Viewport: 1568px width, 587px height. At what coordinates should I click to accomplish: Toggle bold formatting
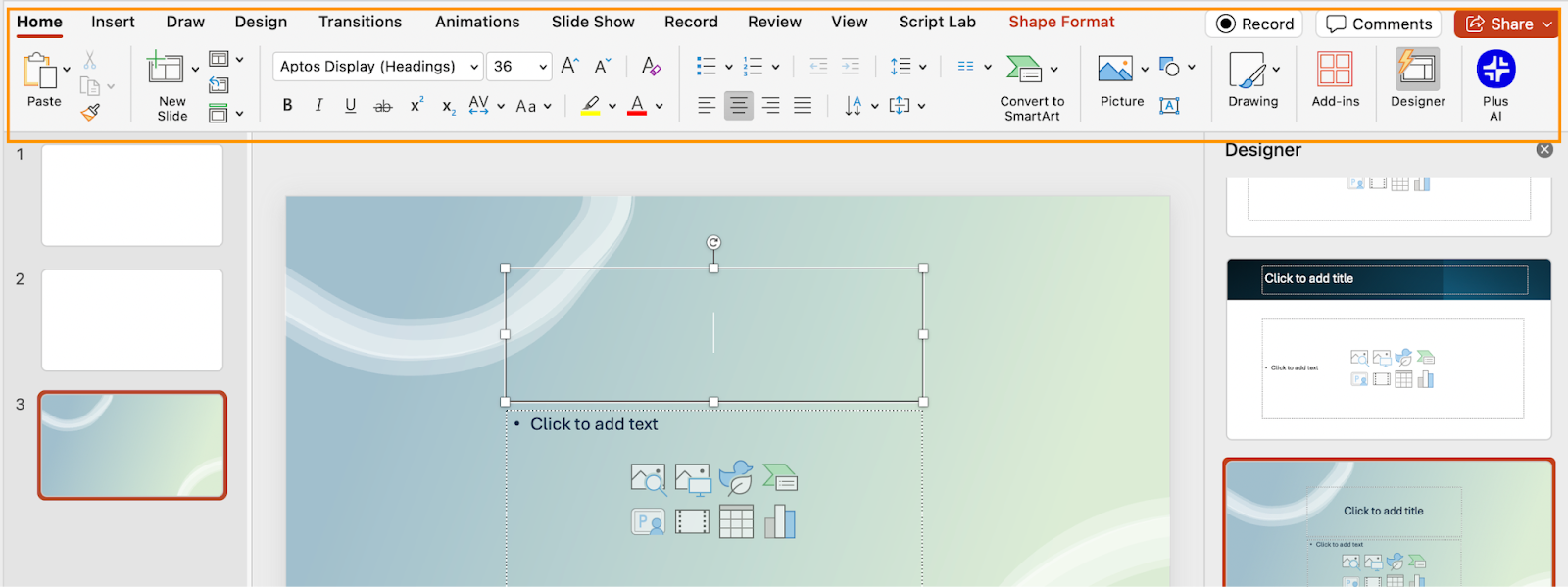click(287, 105)
